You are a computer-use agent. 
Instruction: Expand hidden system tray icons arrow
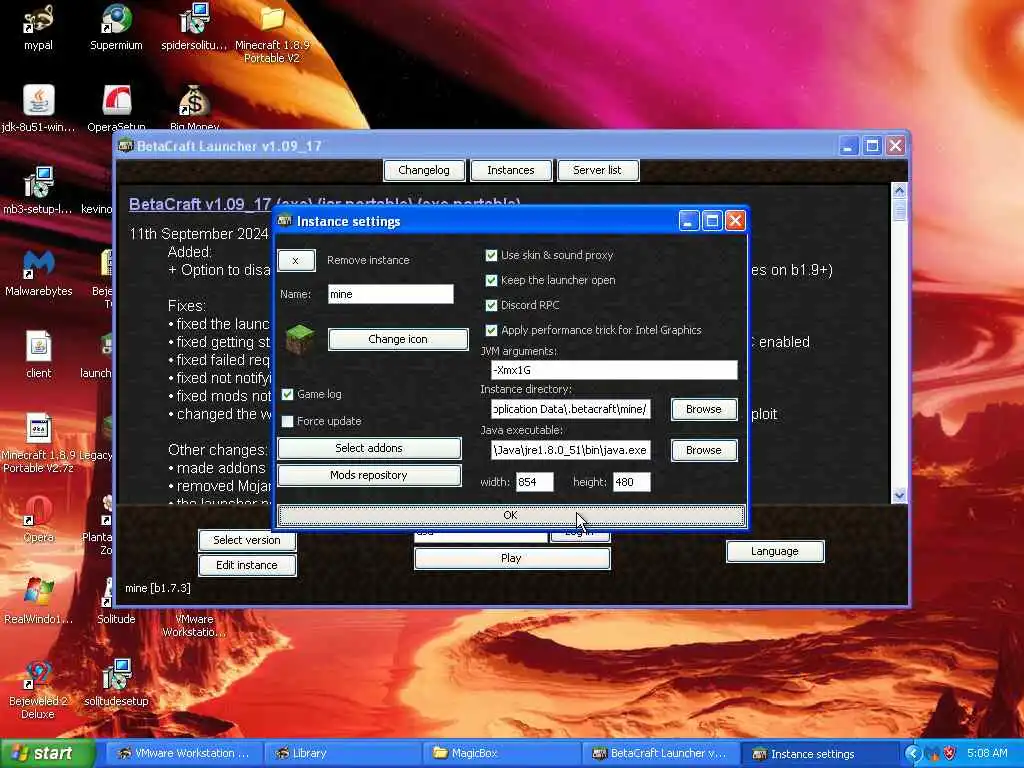click(912, 753)
